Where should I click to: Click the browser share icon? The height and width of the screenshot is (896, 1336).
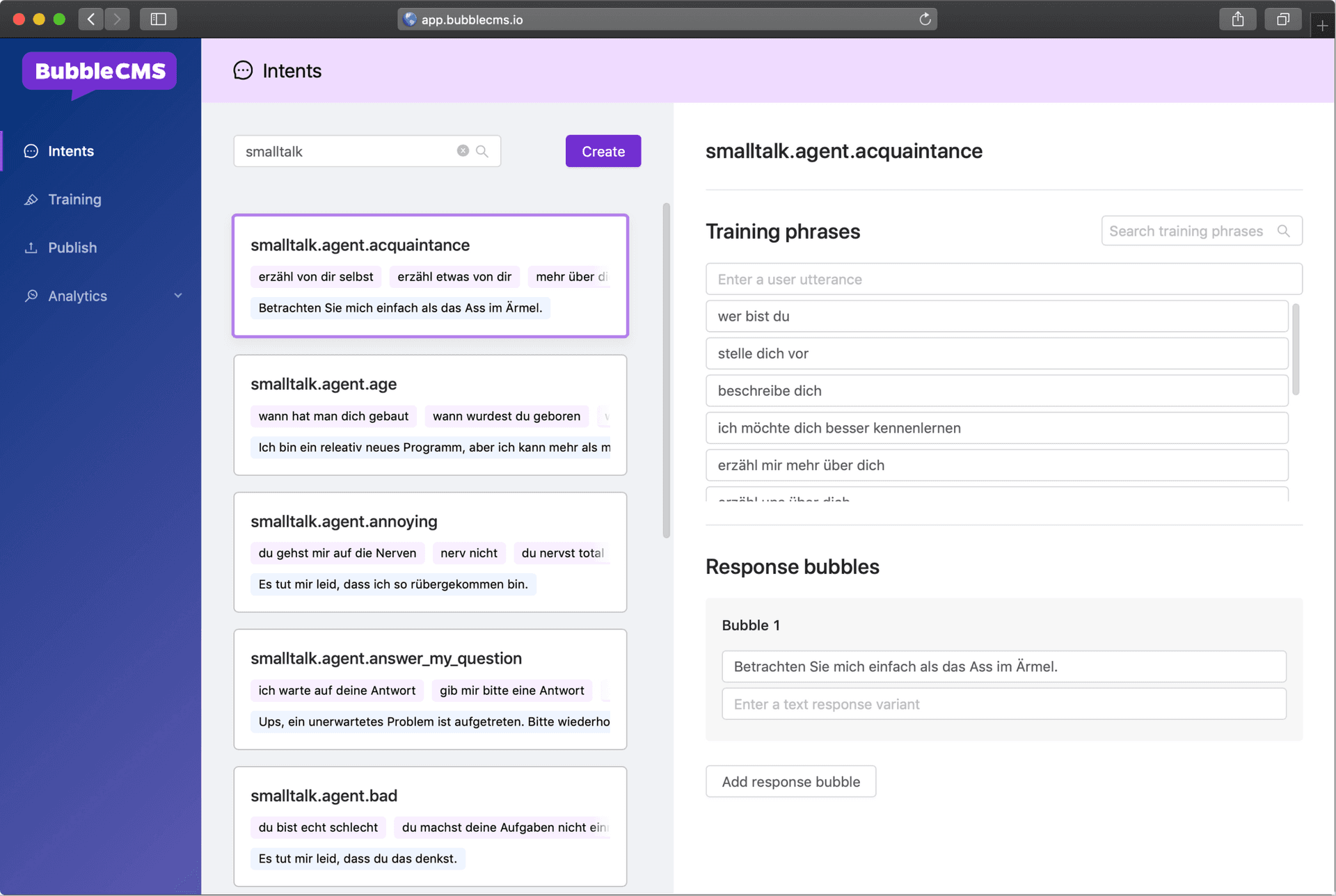(x=1237, y=19)
